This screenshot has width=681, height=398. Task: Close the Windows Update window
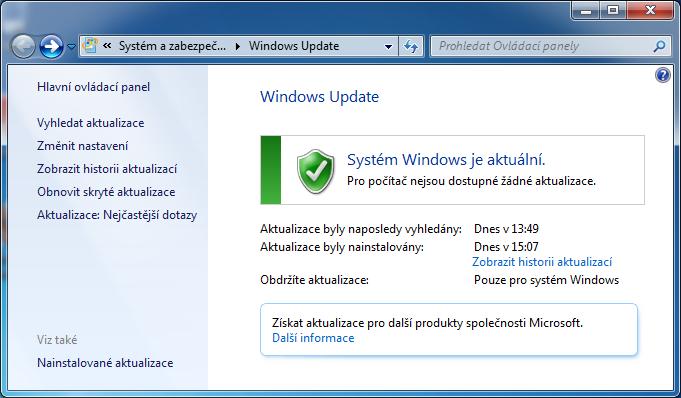[650, 10]
